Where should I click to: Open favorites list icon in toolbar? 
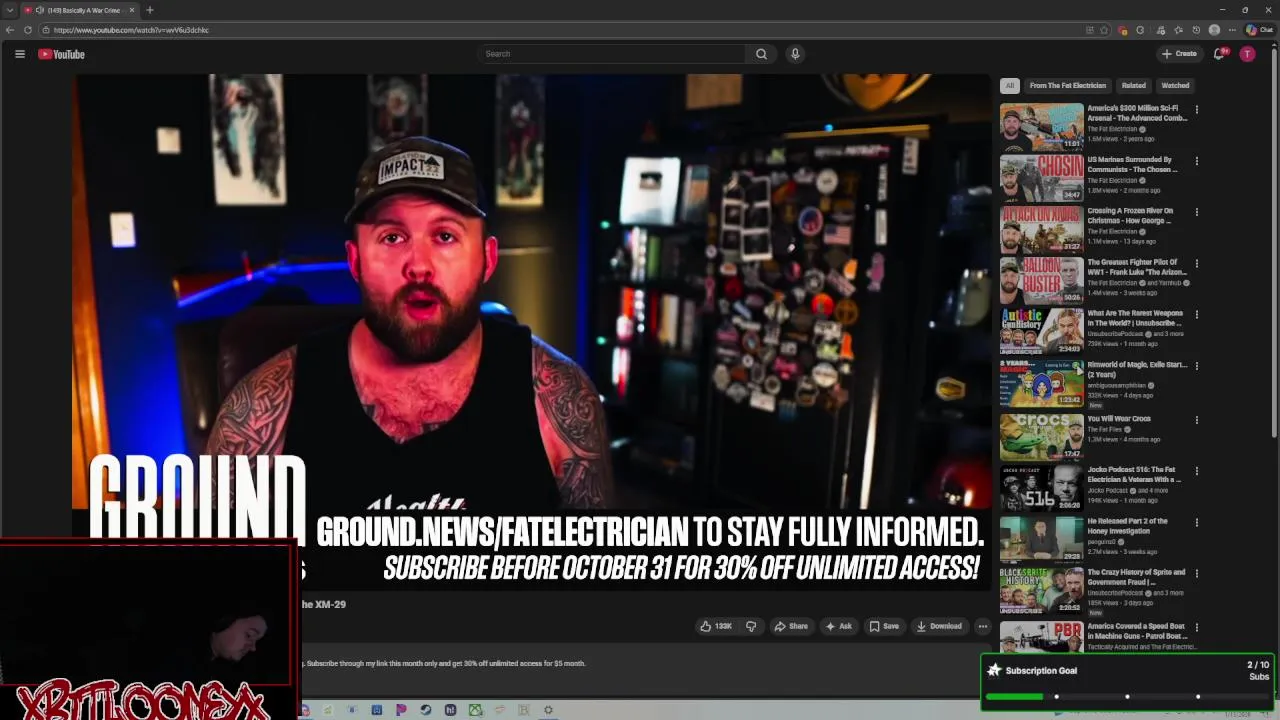[1178, 30]
